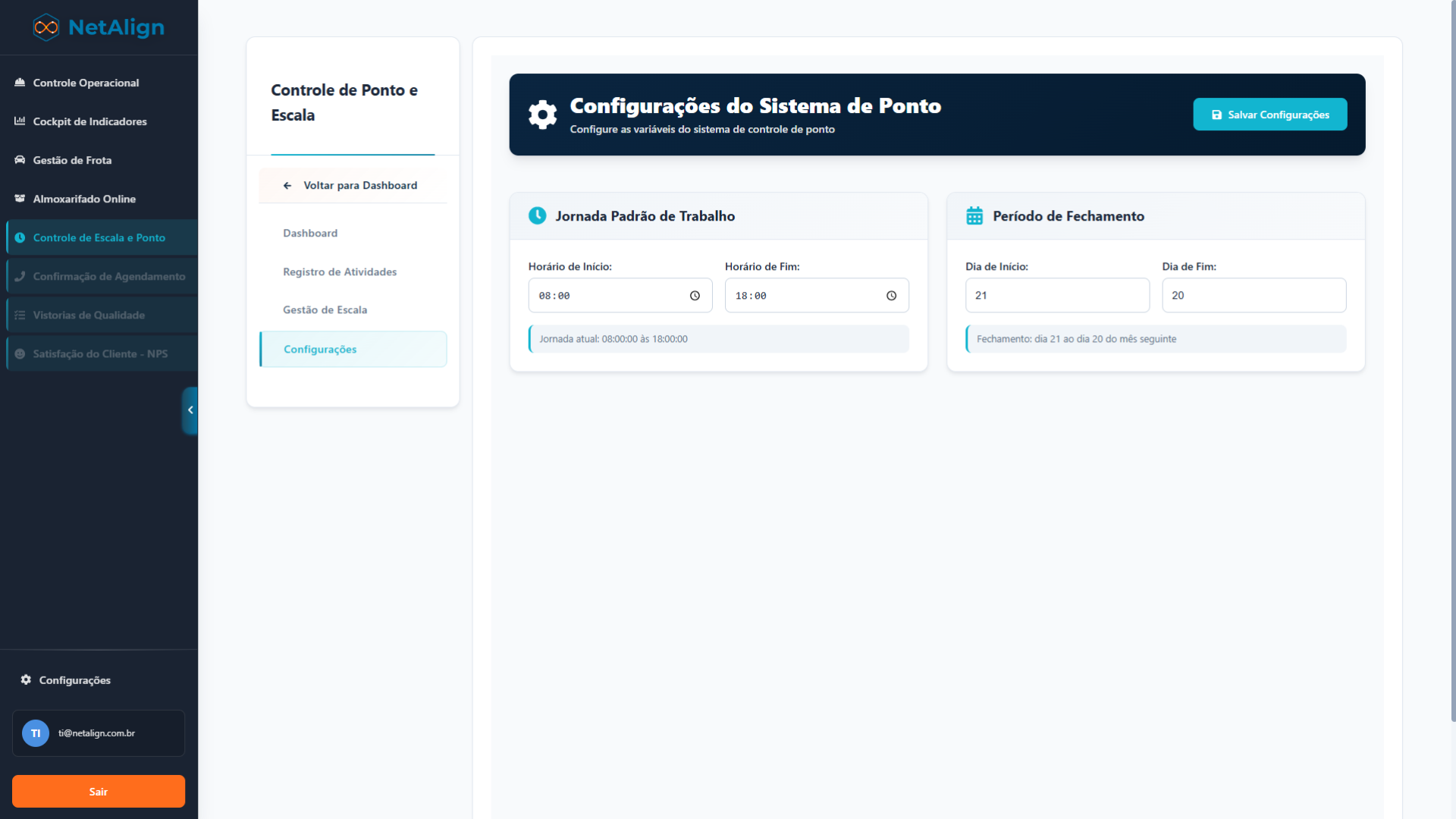Collapse the sidebar with the chevron handle
1456x819 pixels.
click(190, 410)
